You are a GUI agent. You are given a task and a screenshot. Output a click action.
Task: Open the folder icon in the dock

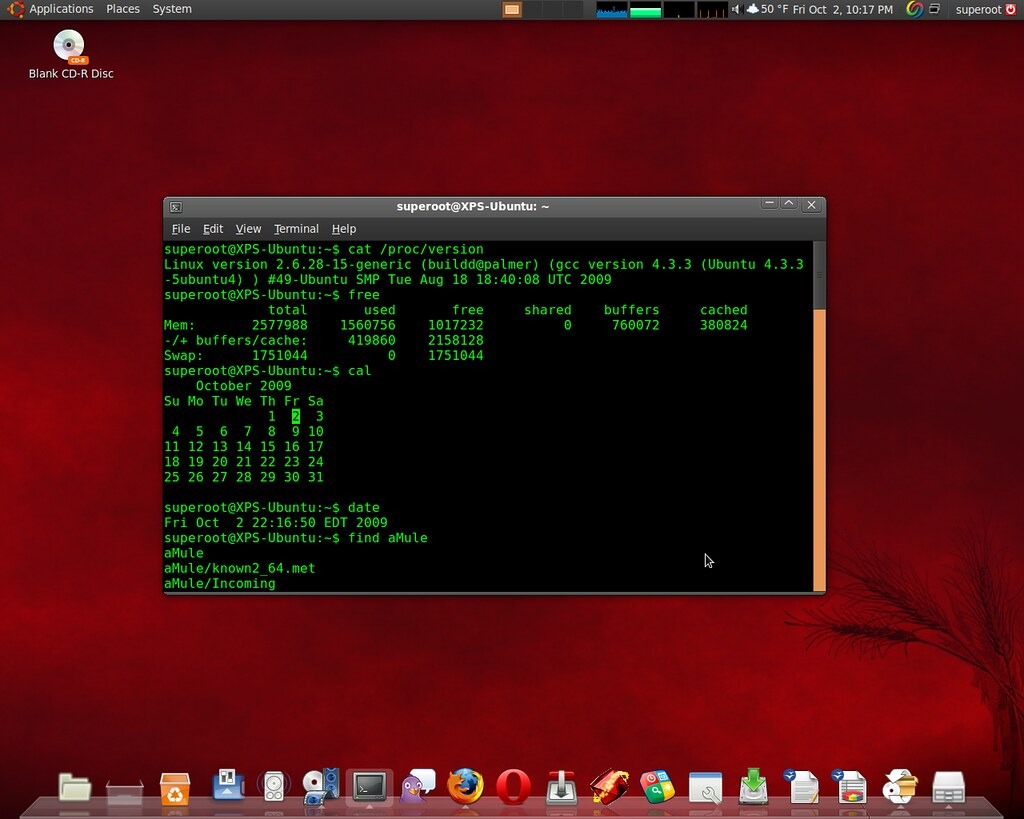pos(74,786)
